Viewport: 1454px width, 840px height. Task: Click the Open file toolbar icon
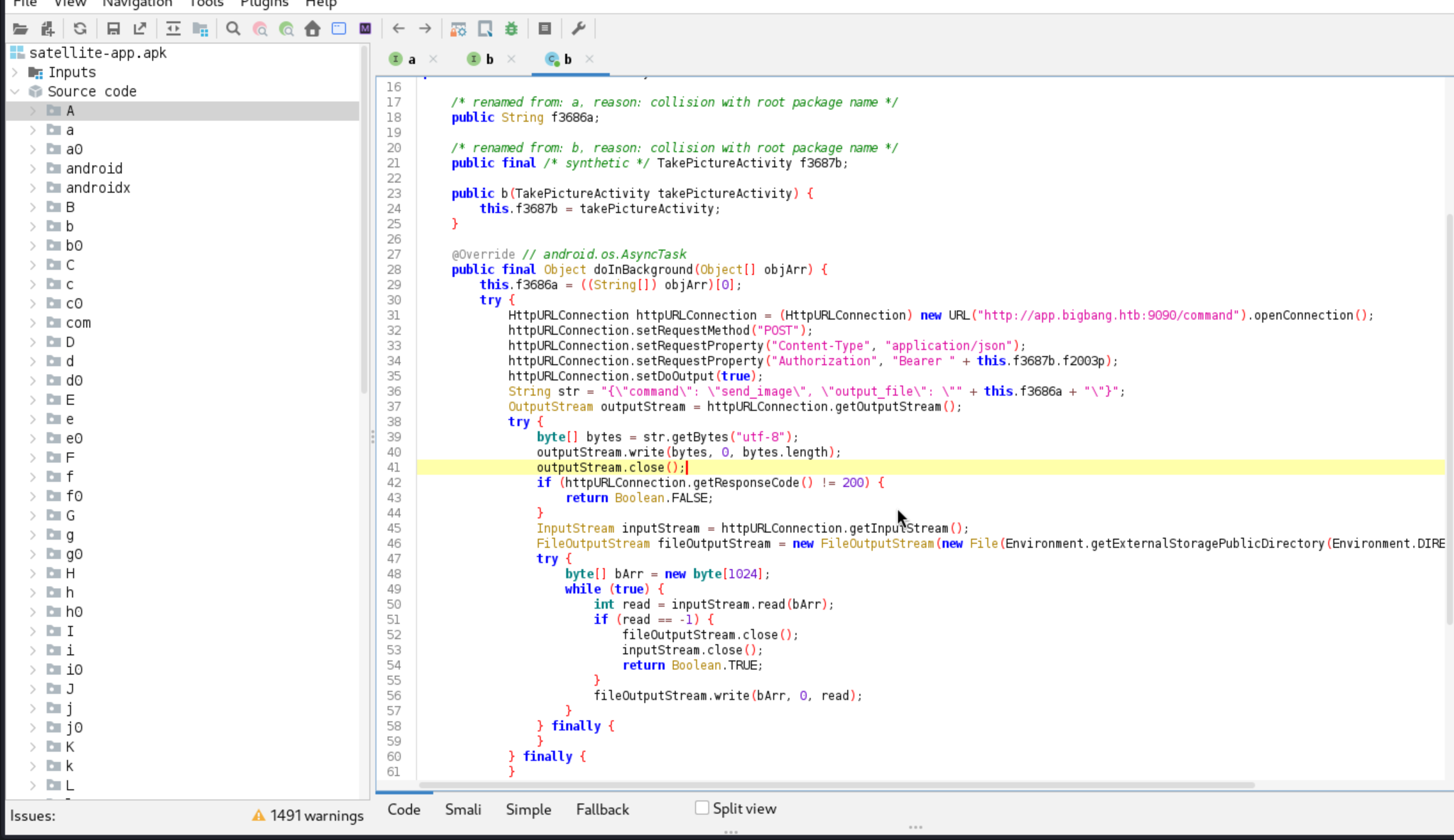click(20, 28)
